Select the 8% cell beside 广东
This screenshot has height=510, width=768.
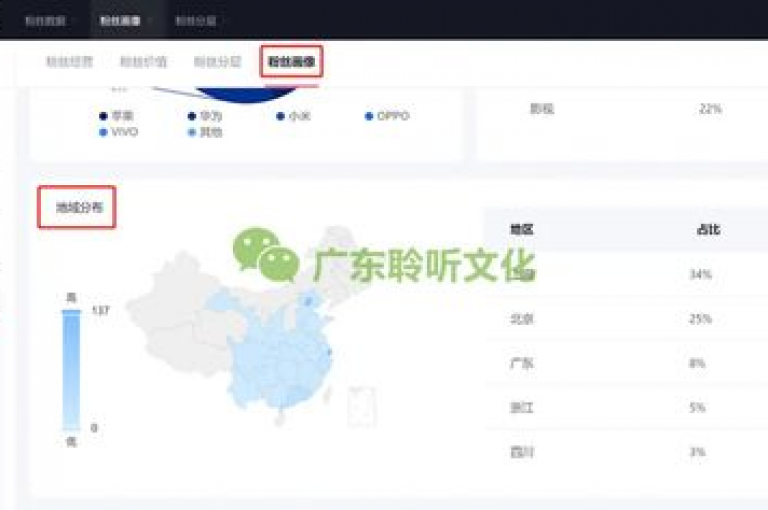pos(697,363)
